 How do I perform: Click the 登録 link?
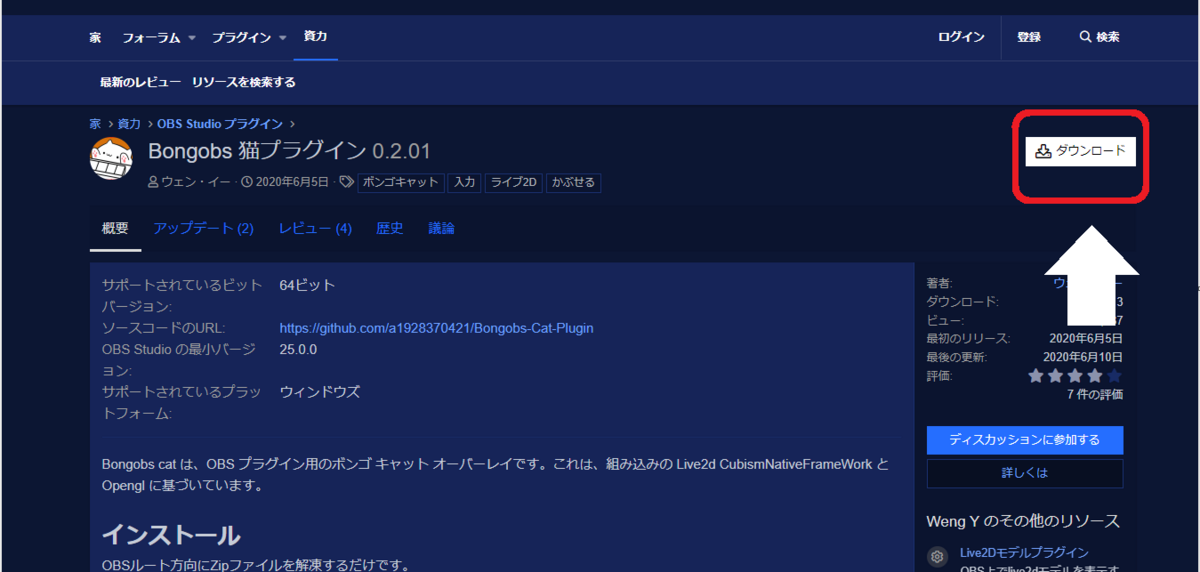(x=1029, y=37)
